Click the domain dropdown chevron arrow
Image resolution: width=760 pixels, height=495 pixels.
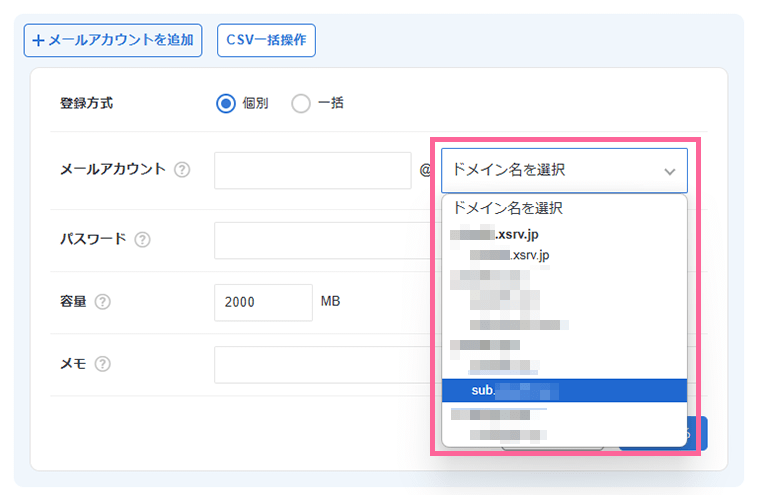point(670,171)
